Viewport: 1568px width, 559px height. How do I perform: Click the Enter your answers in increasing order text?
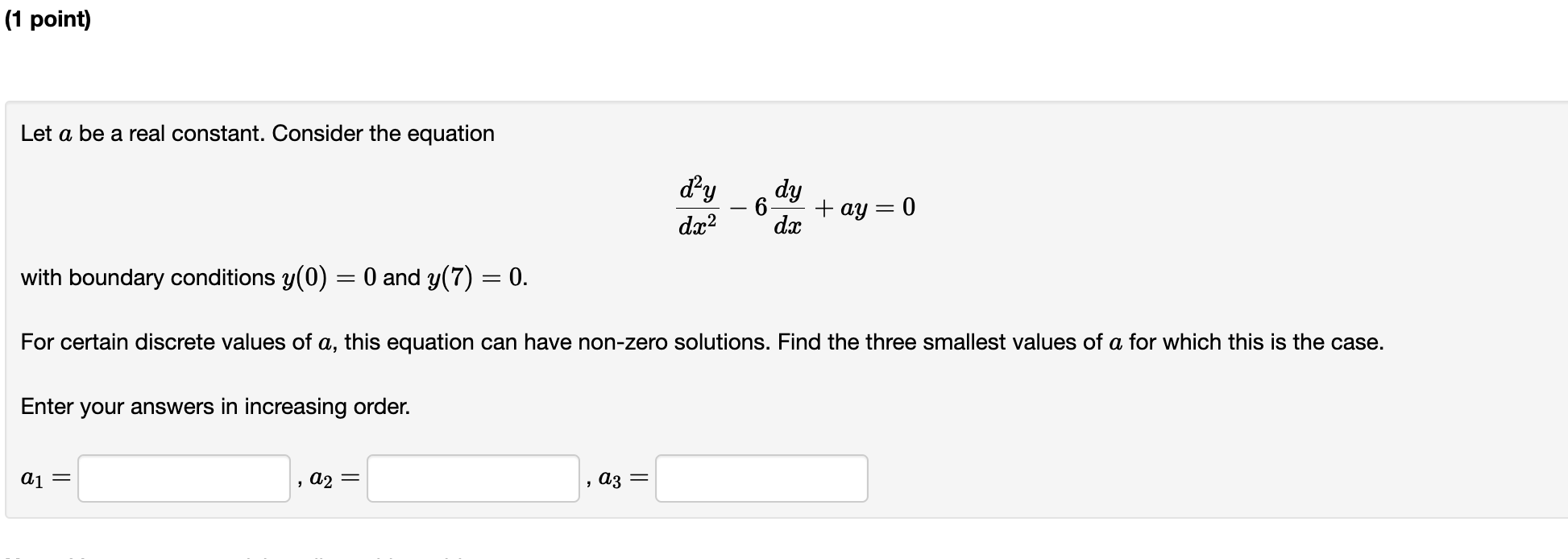click(x=214, y=407)
